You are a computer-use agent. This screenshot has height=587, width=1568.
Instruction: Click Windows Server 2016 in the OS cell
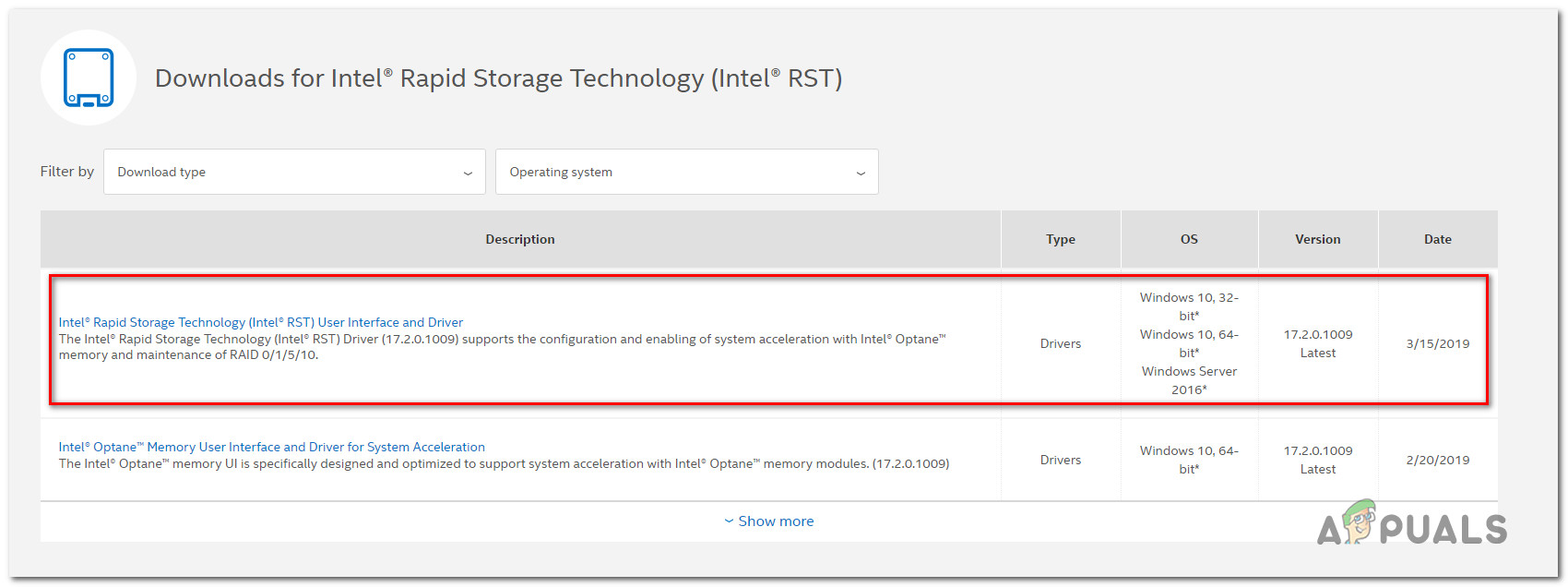[x=1189, y=380]
